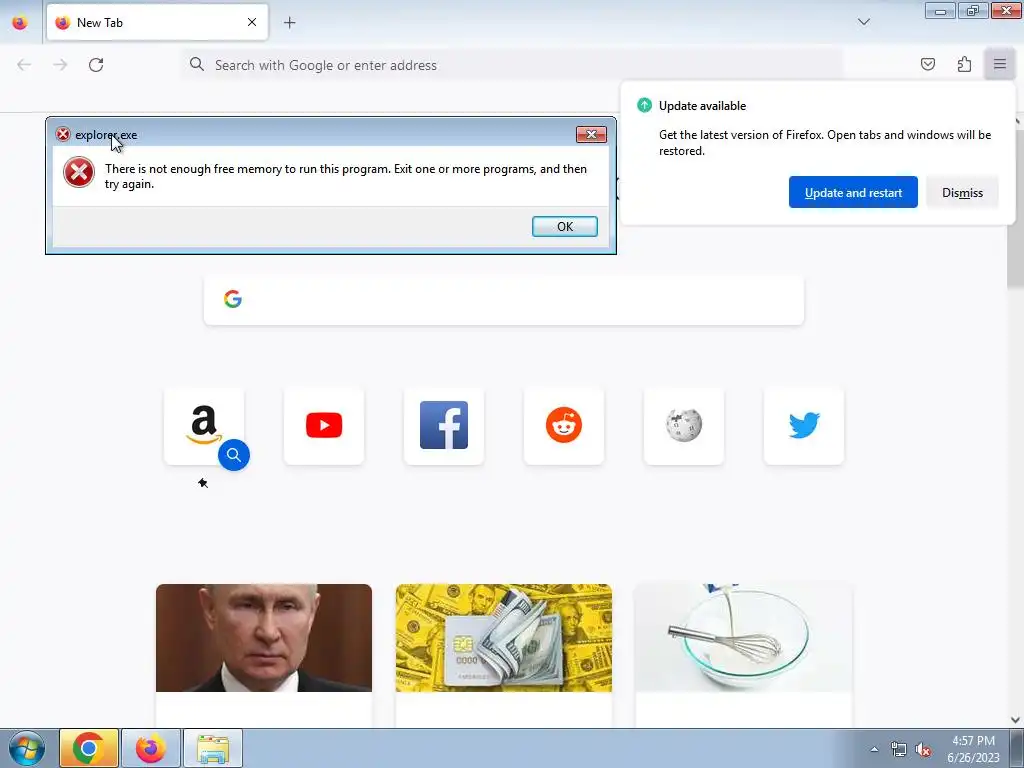This screenshot has height=768, width=1024.
Task: Reload the current page
Action: [96, 65]
